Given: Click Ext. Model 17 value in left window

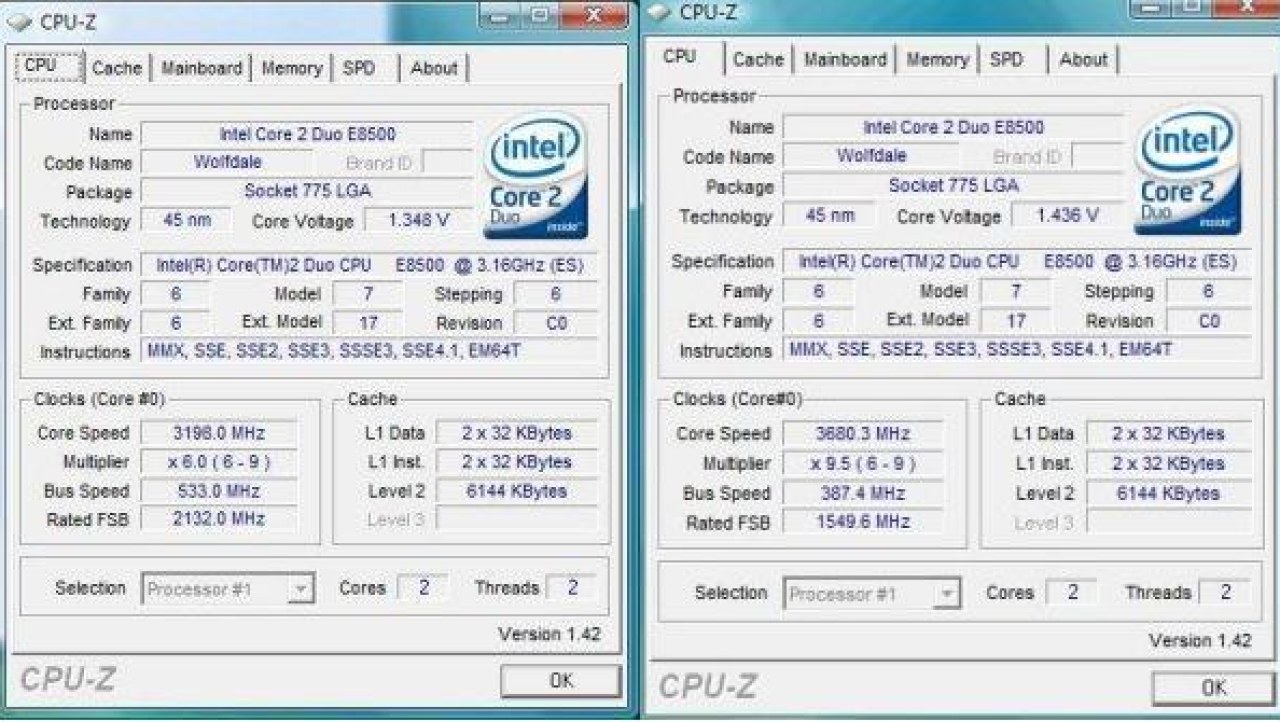Looking at the screenshot, I should click(x=368, y=323).
